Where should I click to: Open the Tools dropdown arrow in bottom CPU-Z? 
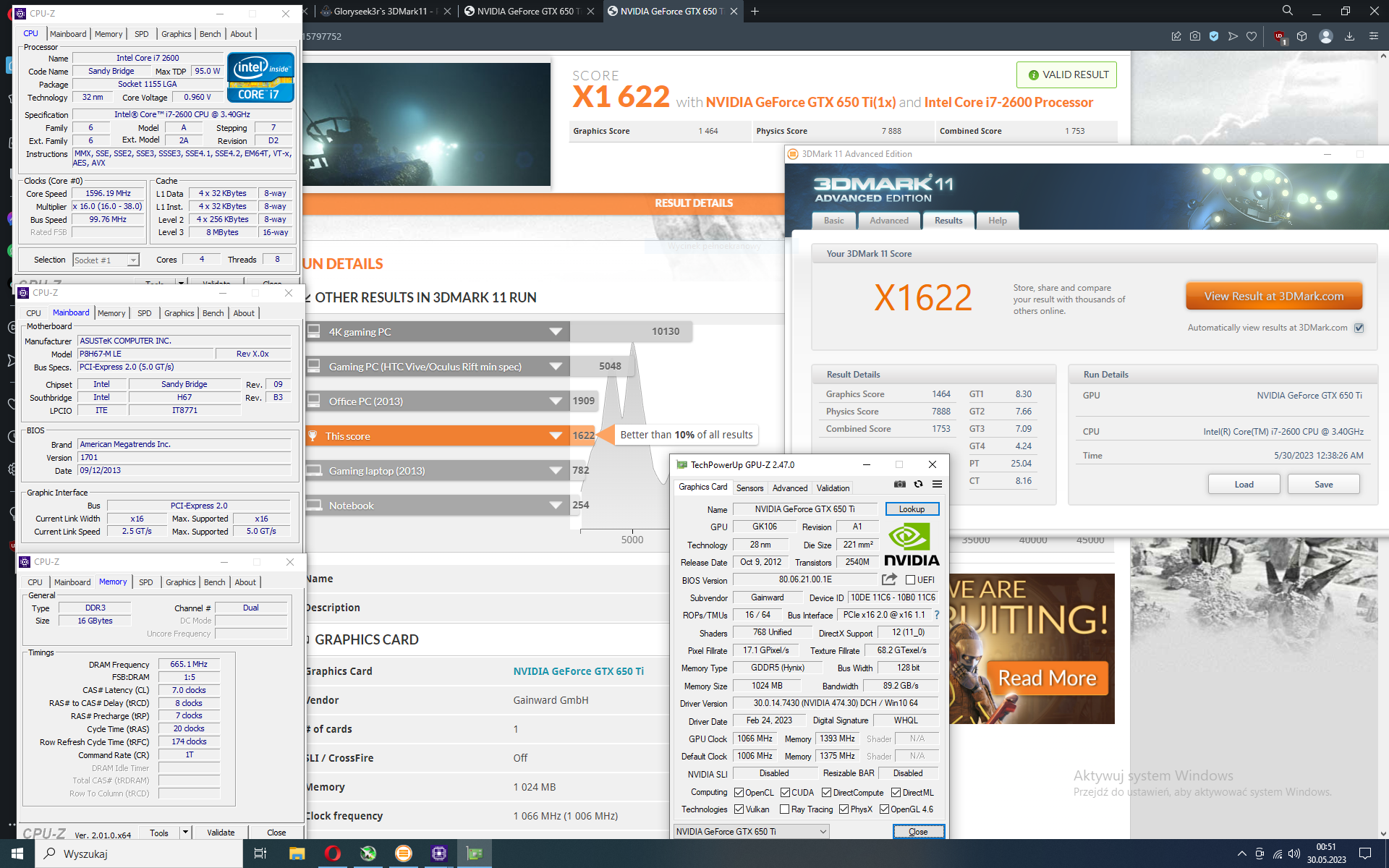coord(185,832)
